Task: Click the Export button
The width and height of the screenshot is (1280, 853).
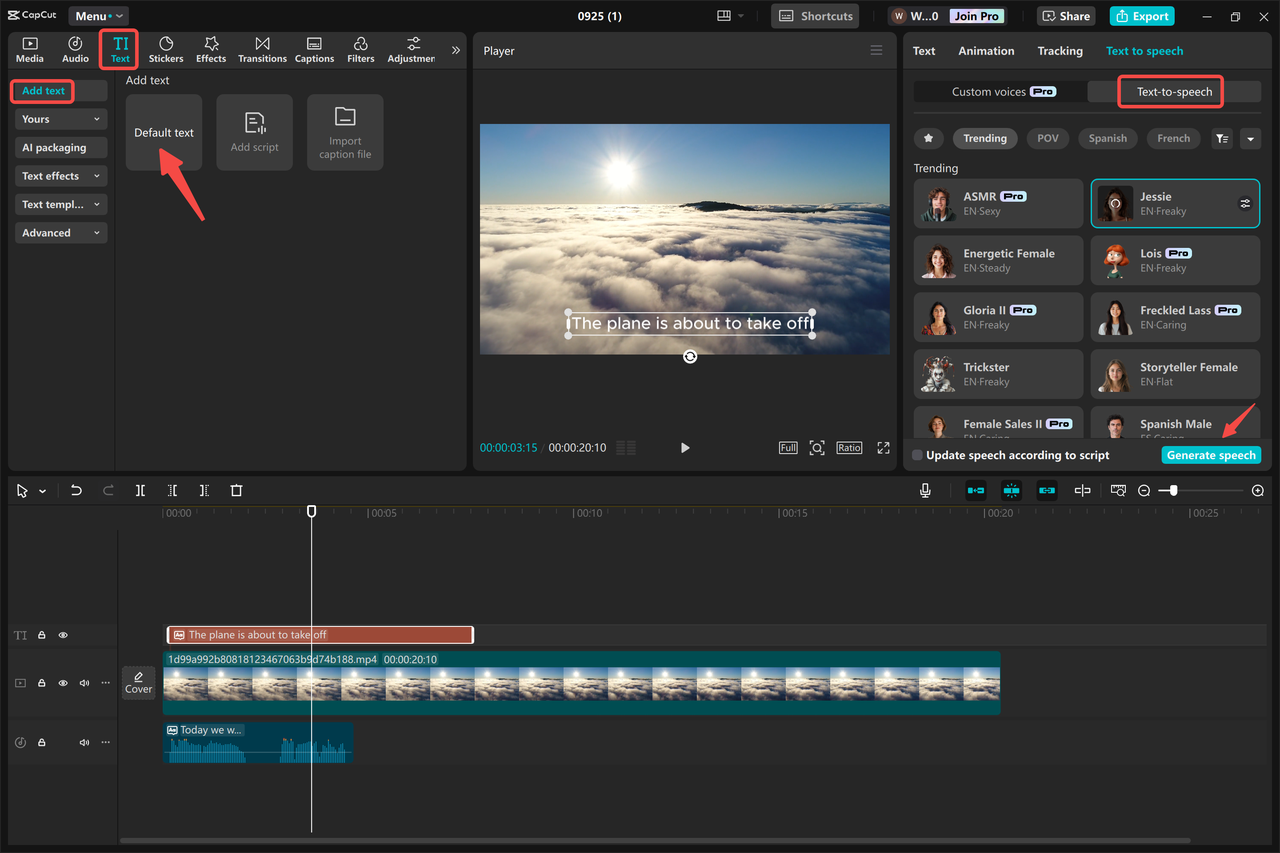Action: 1141,15
